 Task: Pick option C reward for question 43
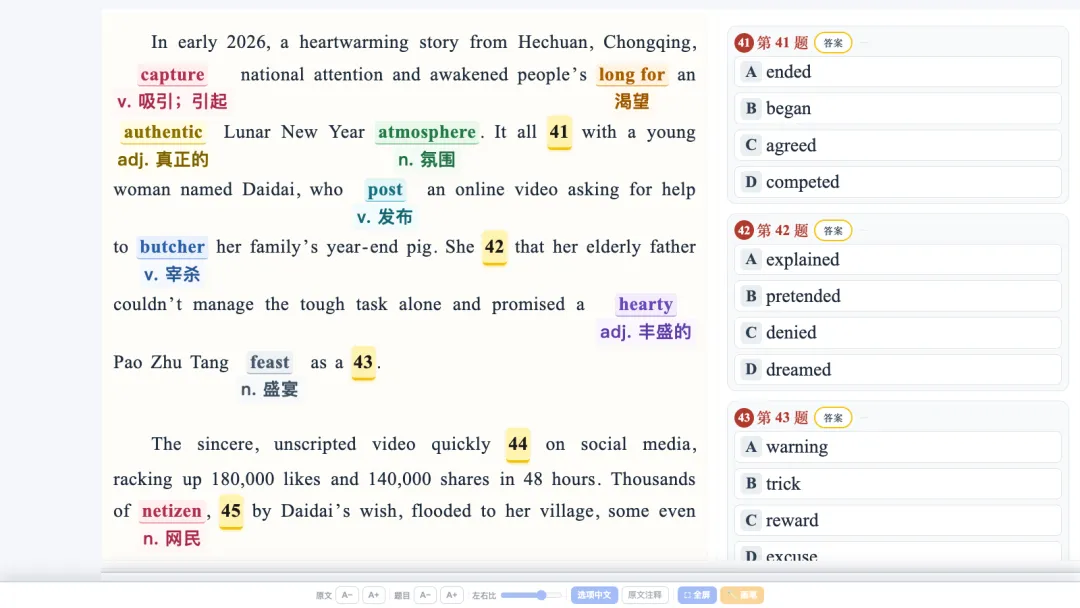point(898,521)
